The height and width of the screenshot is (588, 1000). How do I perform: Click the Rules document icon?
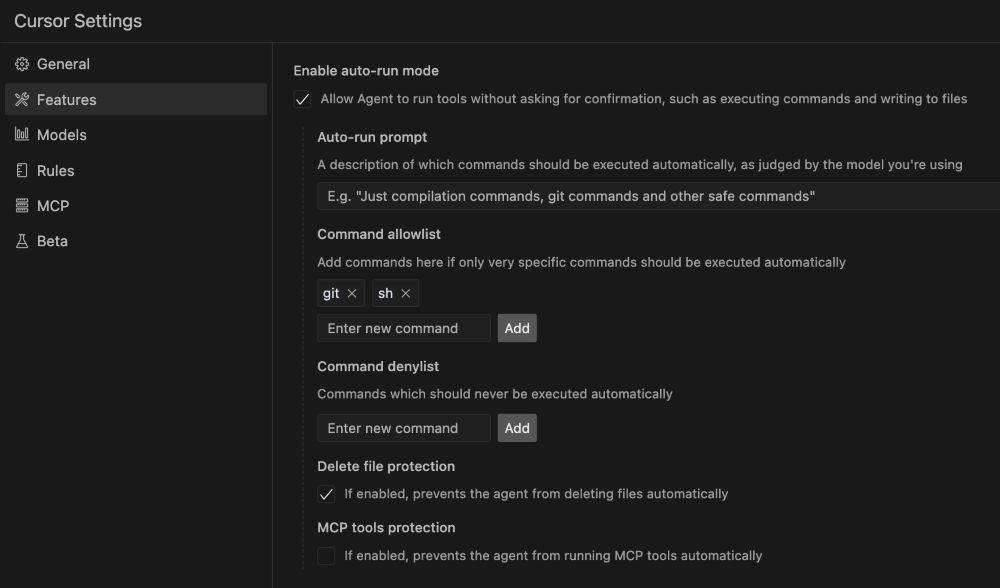click(x=22, y=171)
